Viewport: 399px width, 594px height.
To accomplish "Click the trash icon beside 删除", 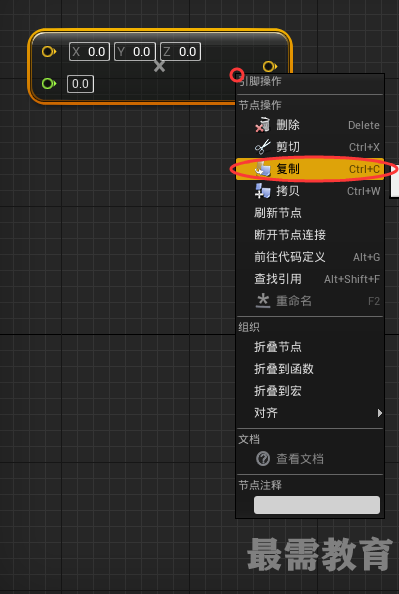I will pyautogui.click(x=262, y=125).
